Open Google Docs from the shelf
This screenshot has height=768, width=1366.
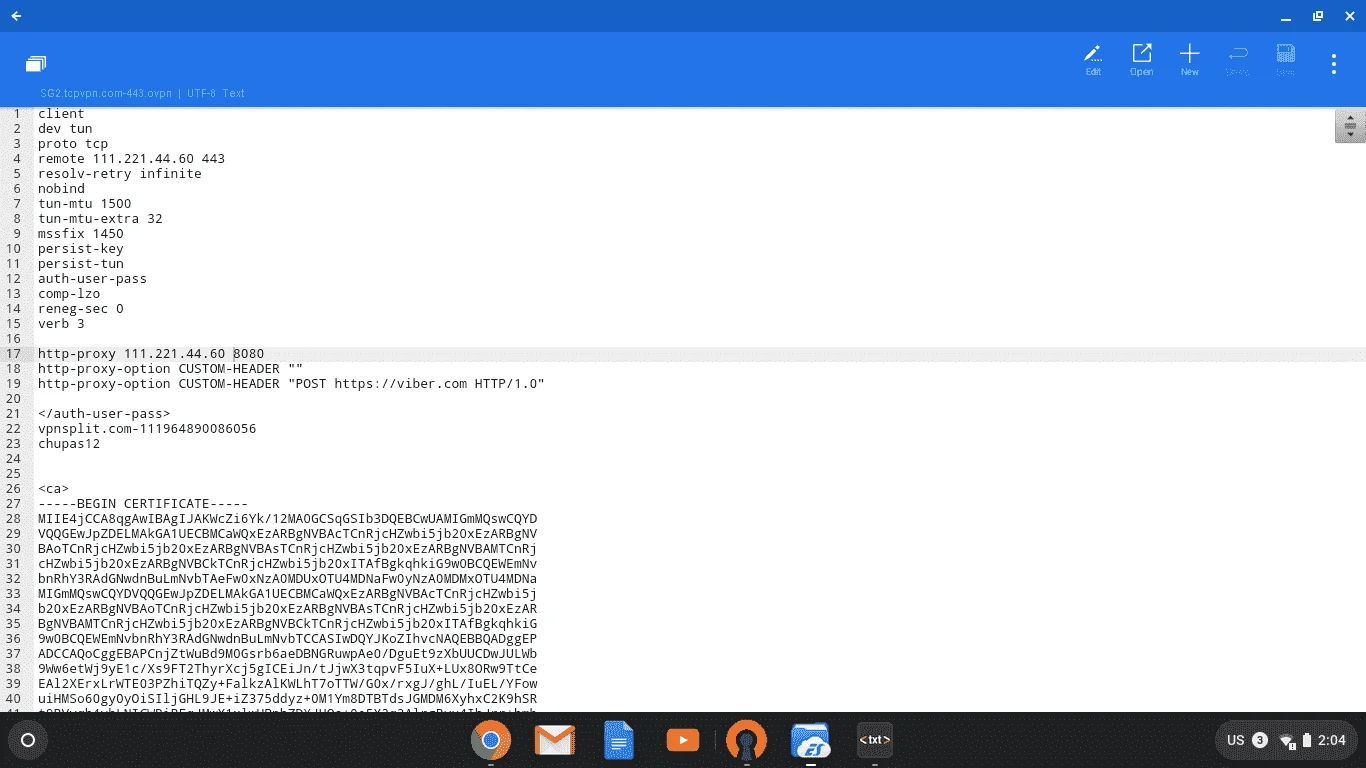tap(619, 741)
